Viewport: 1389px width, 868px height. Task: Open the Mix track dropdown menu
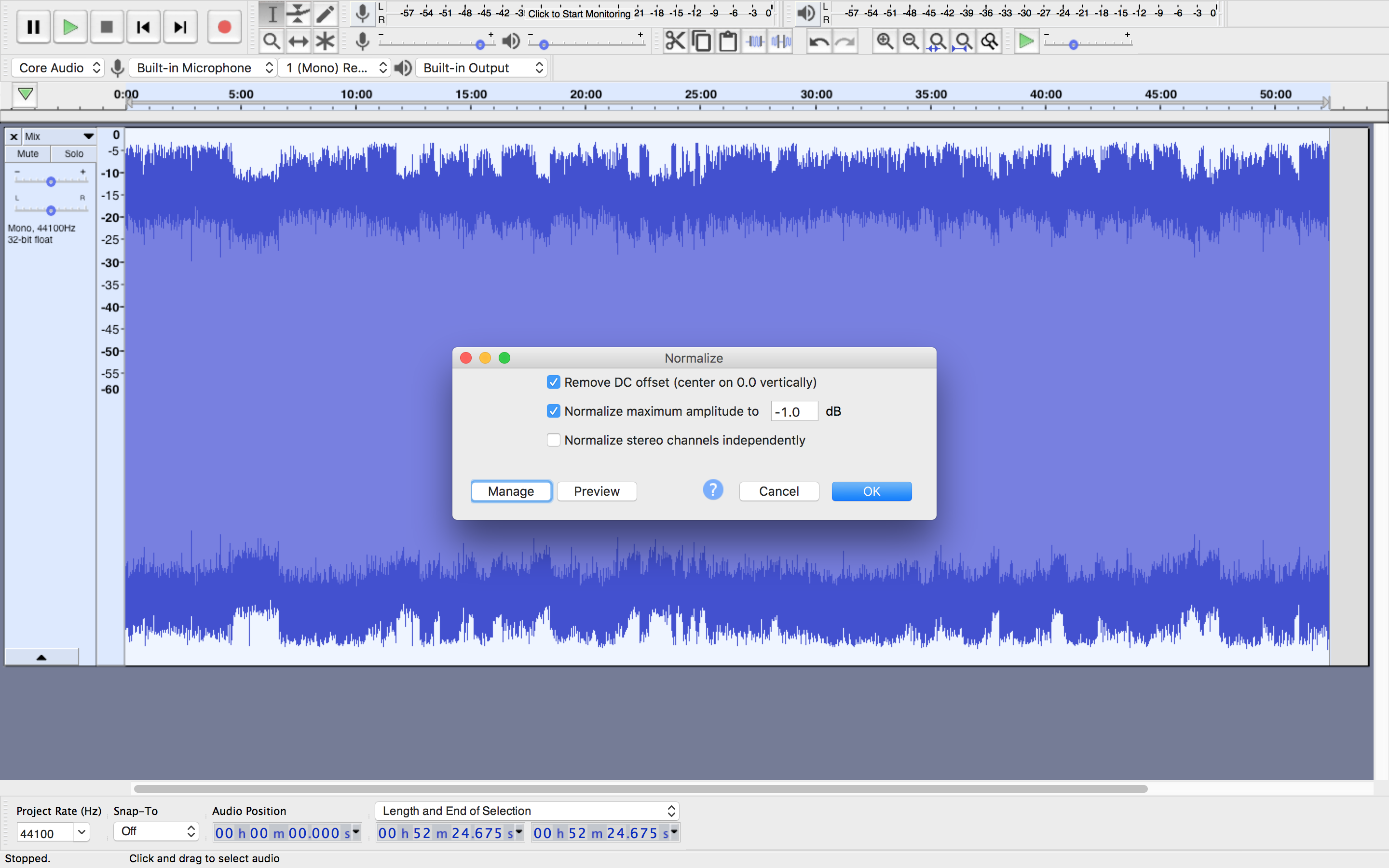(88, 136)
